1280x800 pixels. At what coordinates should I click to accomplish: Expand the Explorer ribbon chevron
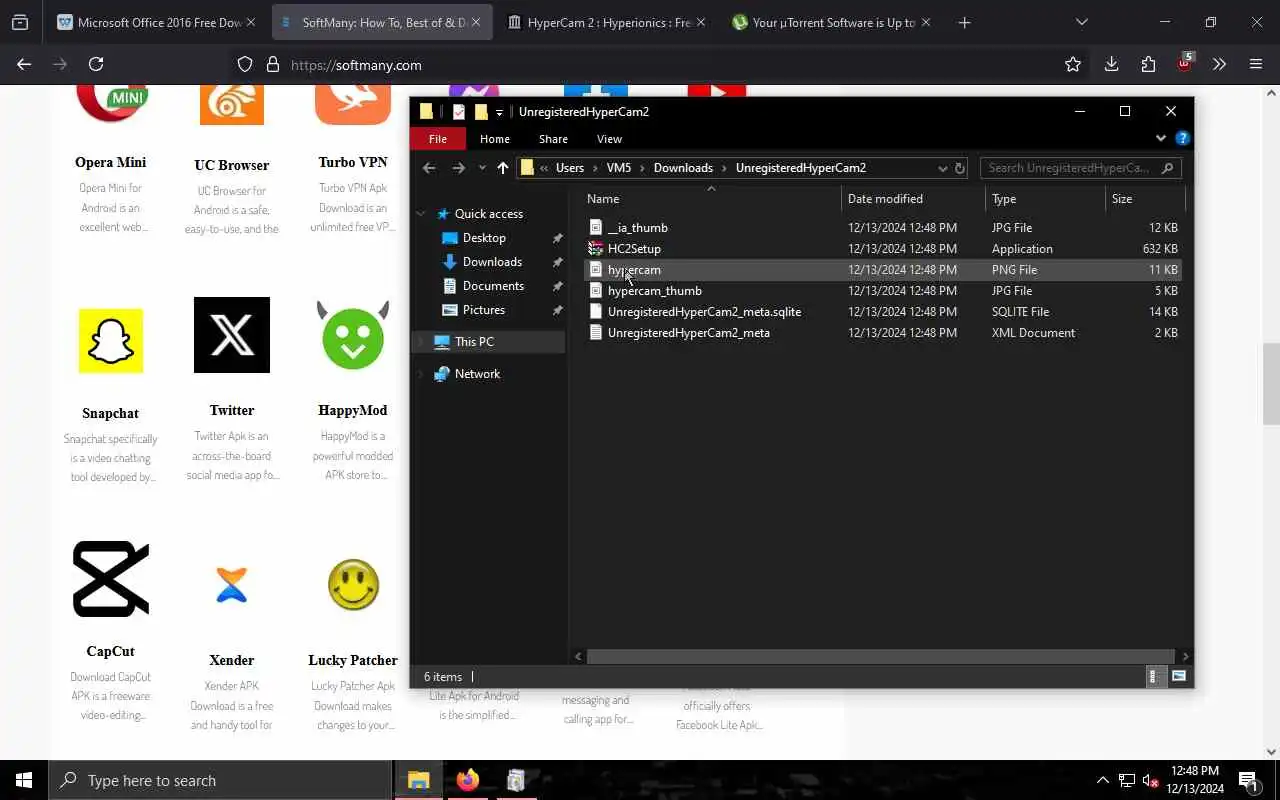pos(1160,138)
